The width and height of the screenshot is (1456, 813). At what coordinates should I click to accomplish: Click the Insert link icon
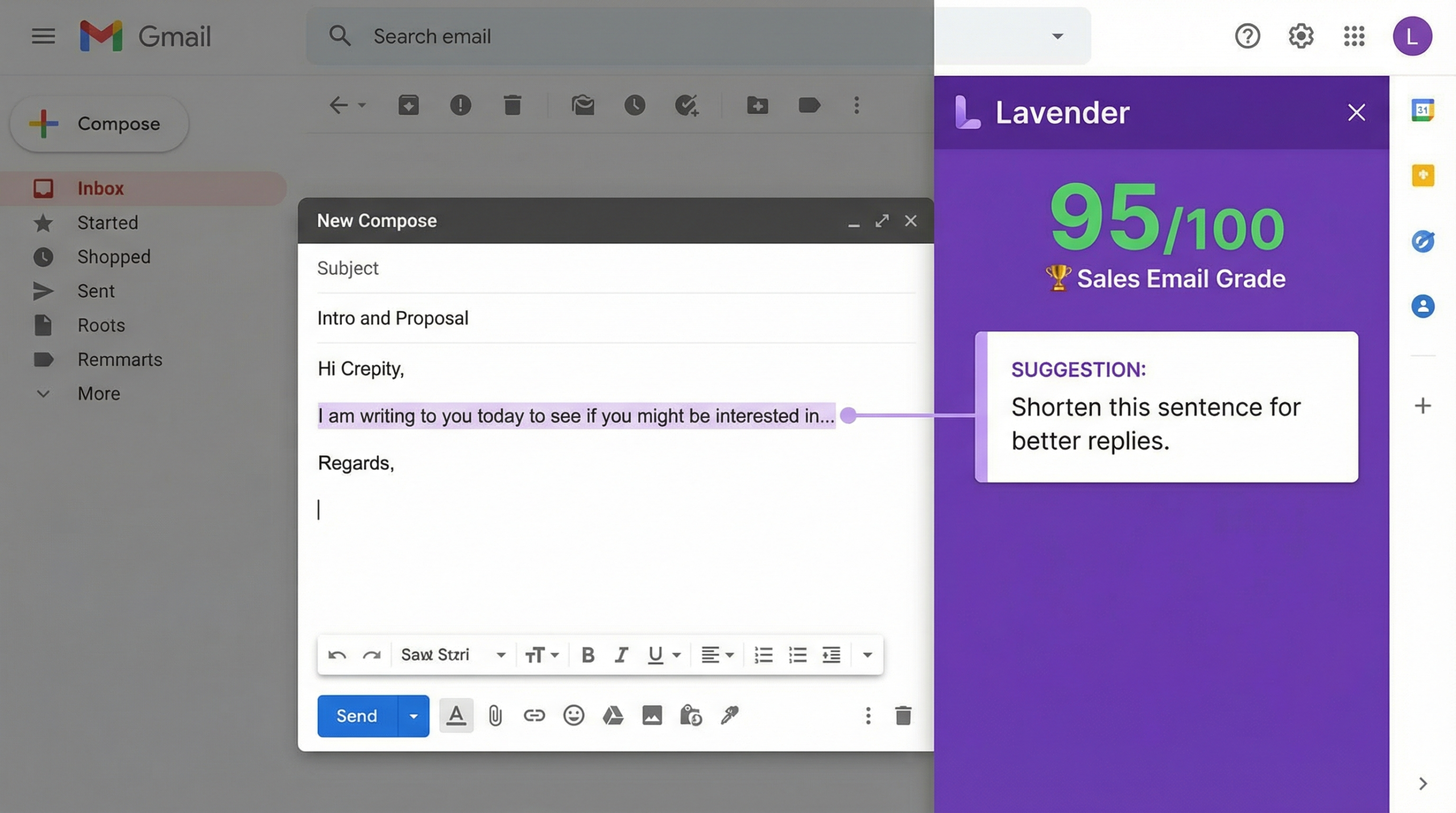(x=534, y=715)
